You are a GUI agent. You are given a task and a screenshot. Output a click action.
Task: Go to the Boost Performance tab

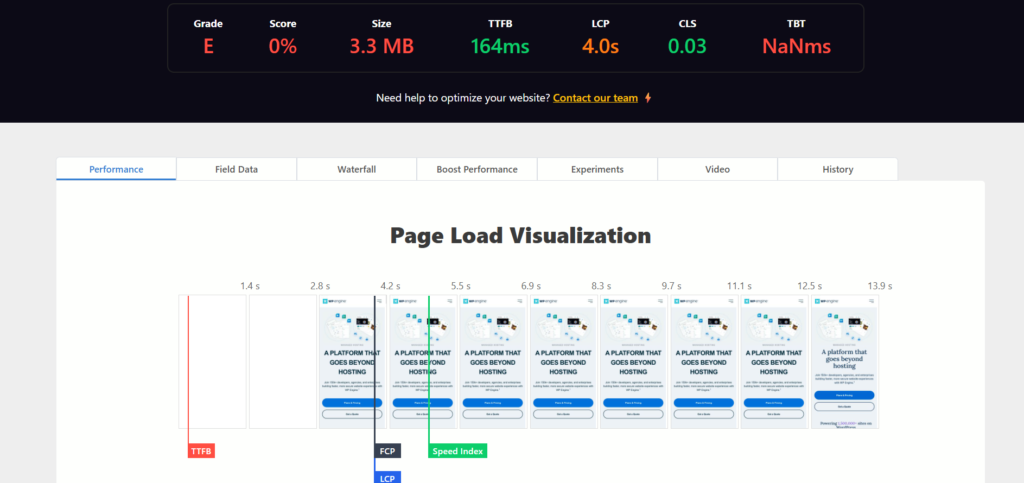pos(477,169)
